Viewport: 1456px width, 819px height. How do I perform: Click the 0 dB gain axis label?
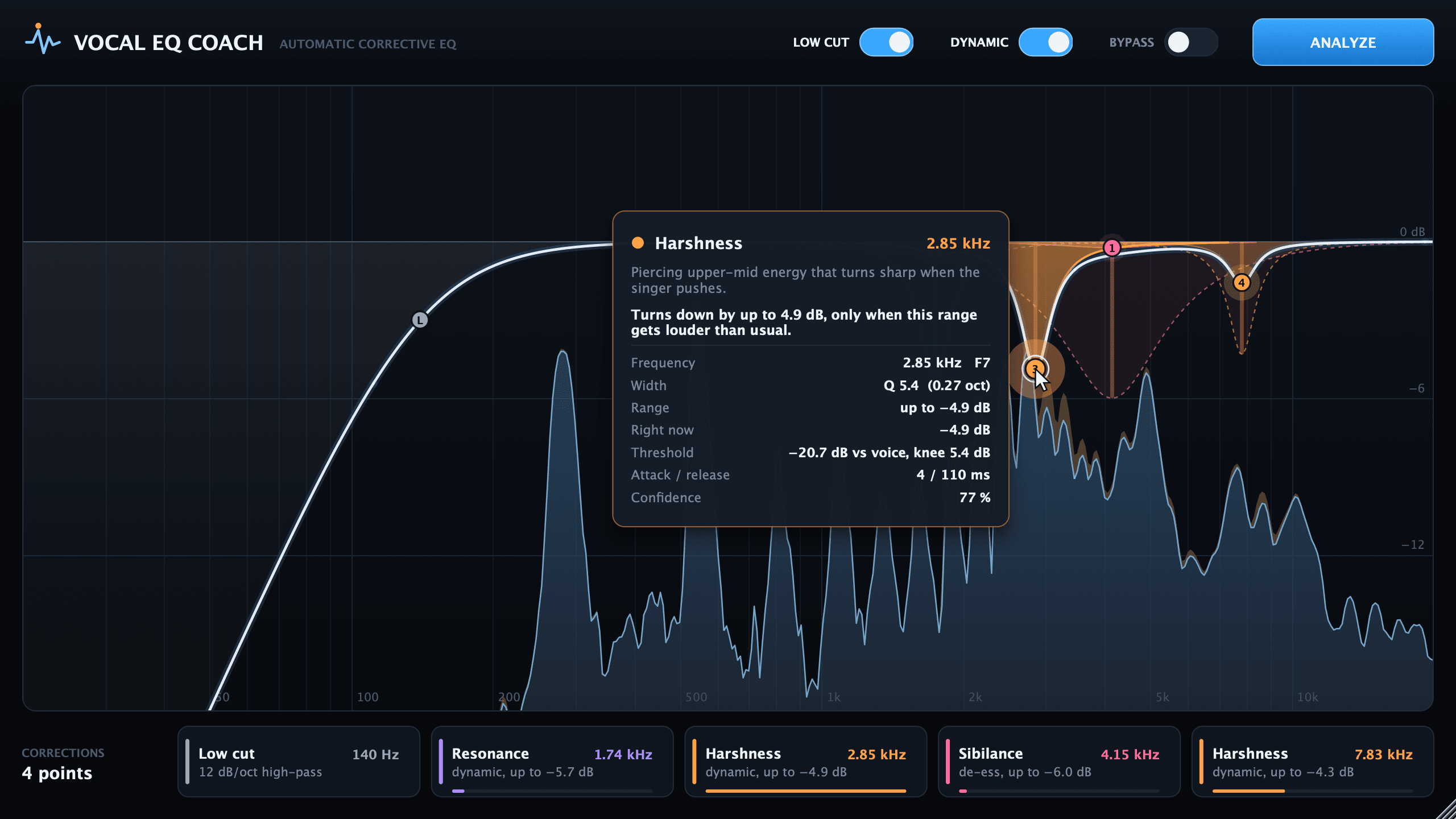(1412, 232)
